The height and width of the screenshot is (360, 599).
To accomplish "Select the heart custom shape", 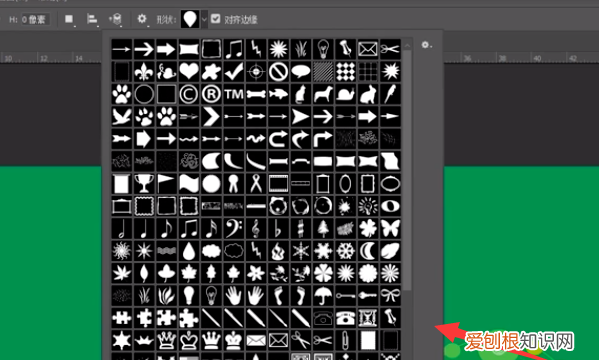I will (189, 71).
